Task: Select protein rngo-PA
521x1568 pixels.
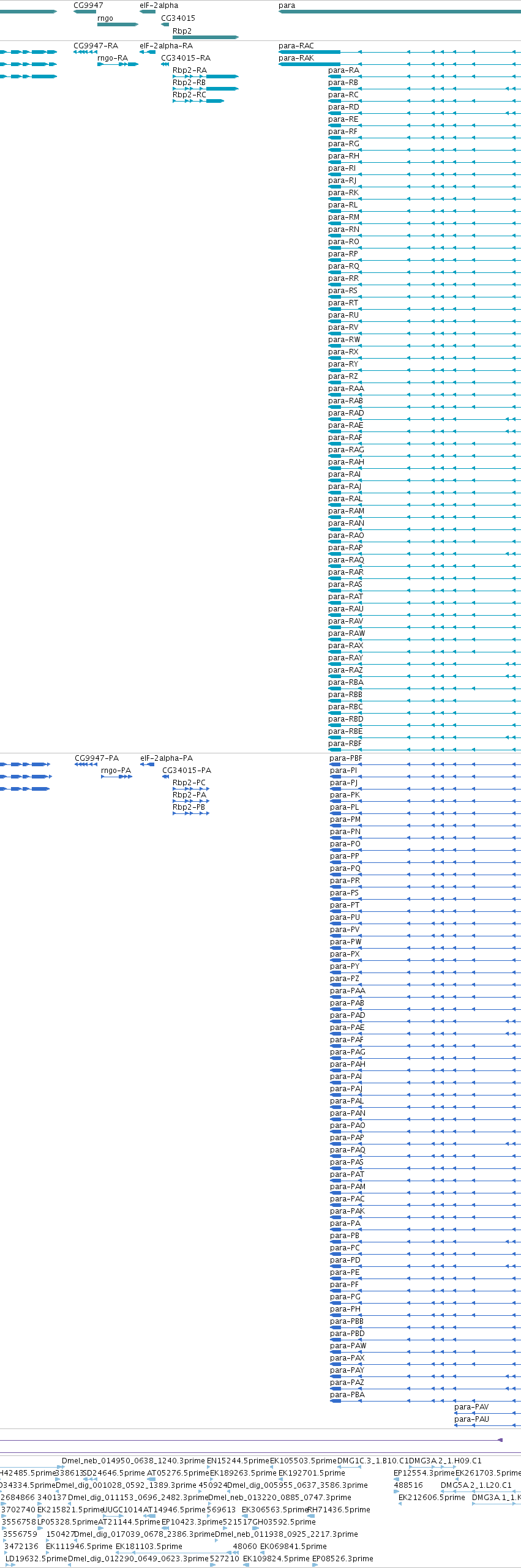Action: coord(116,771)
